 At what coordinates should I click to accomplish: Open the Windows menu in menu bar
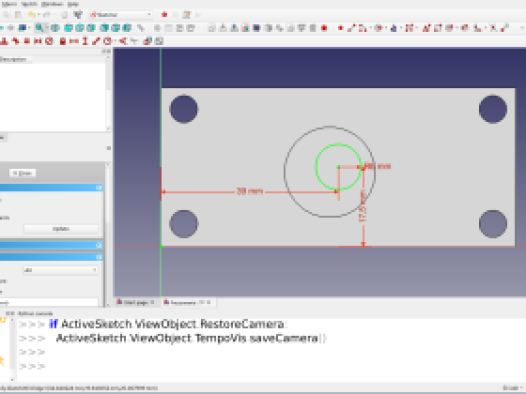(x=52, y=4)
